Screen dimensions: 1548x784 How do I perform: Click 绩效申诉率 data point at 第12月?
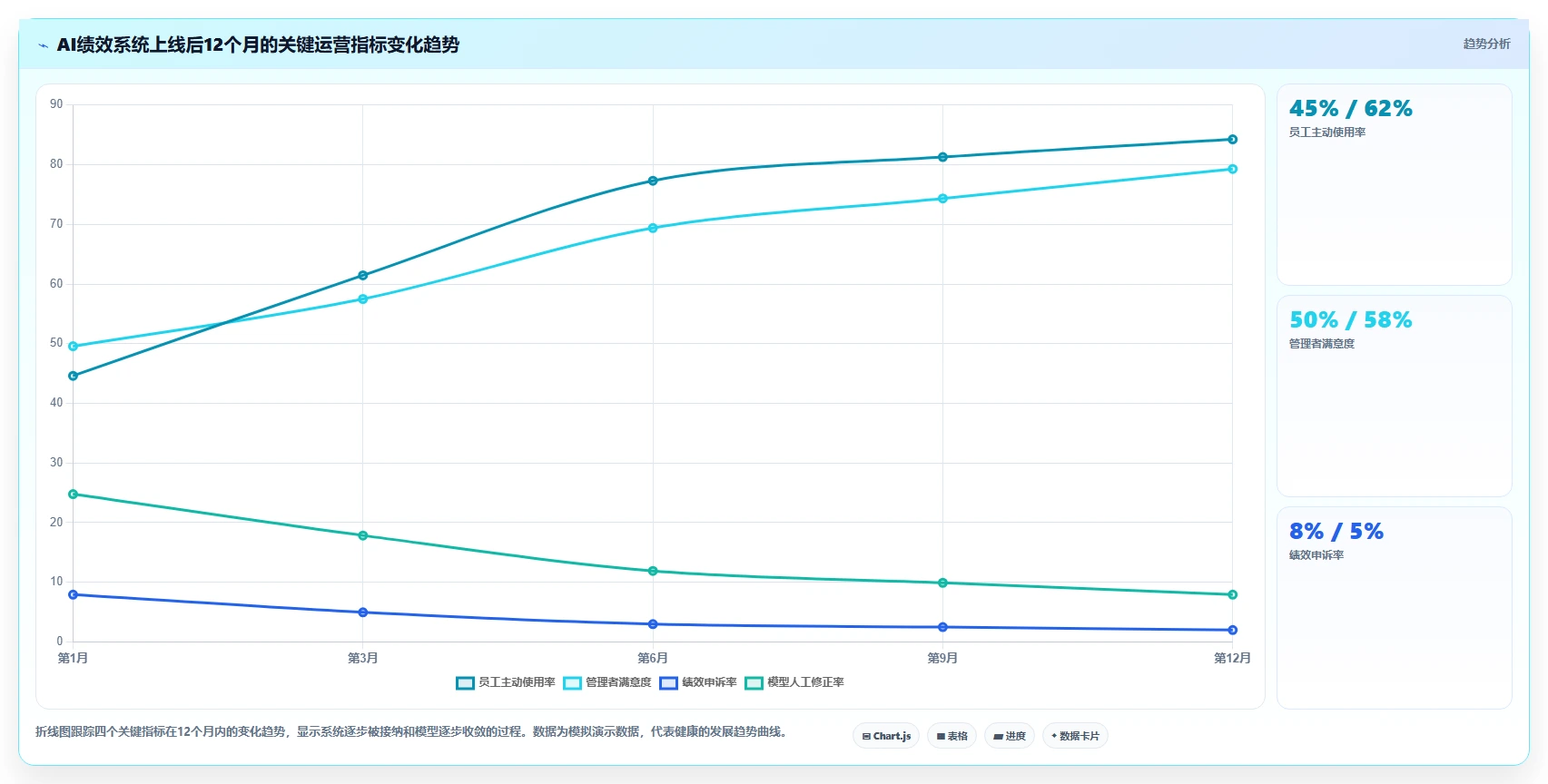tap(1232, 630)
